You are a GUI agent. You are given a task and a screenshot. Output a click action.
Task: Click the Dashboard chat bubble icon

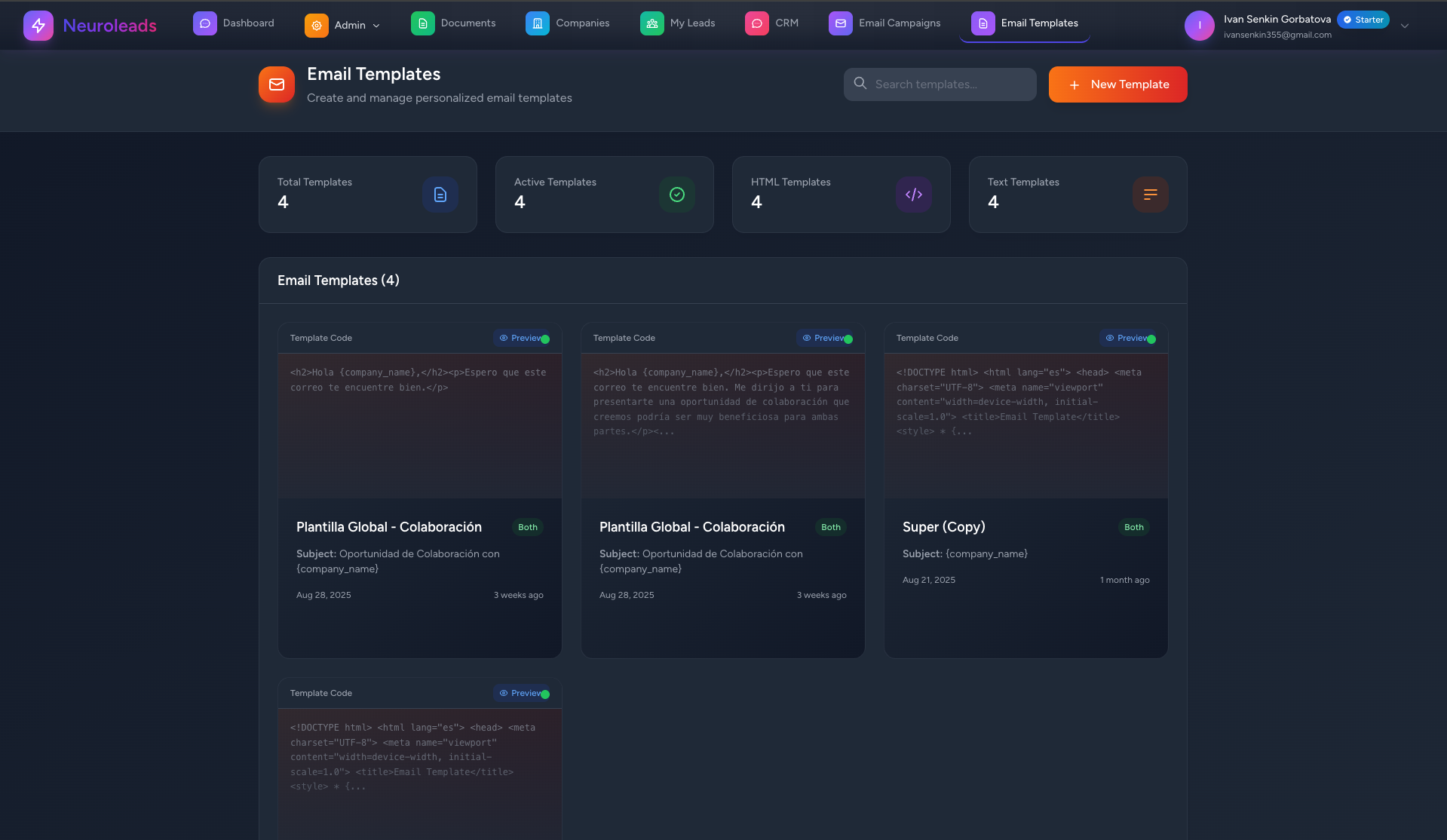point(205,23)
